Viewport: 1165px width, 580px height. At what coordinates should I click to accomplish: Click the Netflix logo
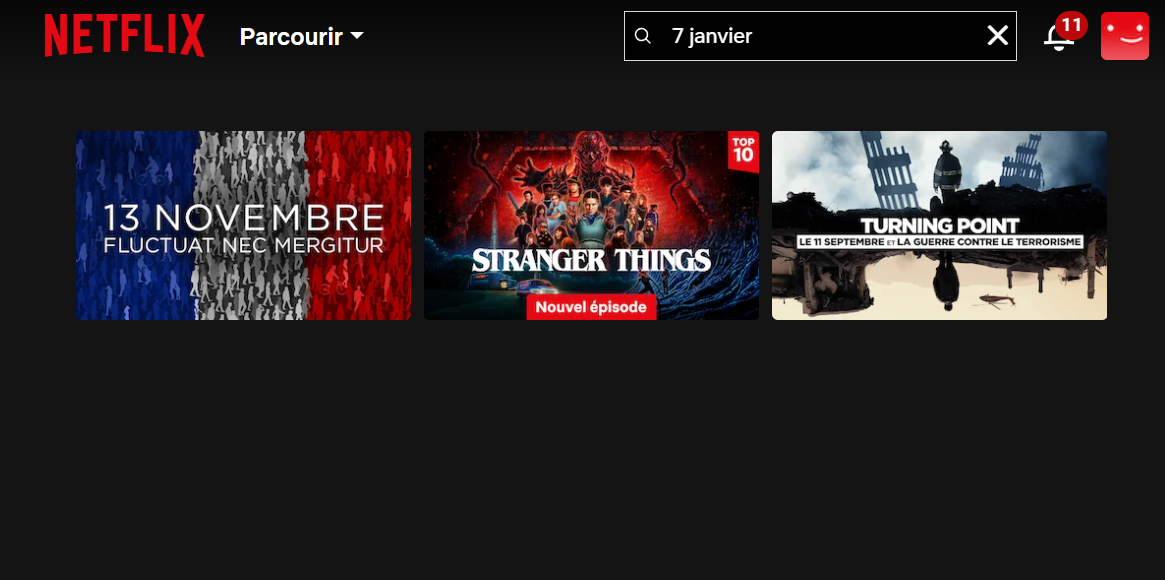click(124, 36)
